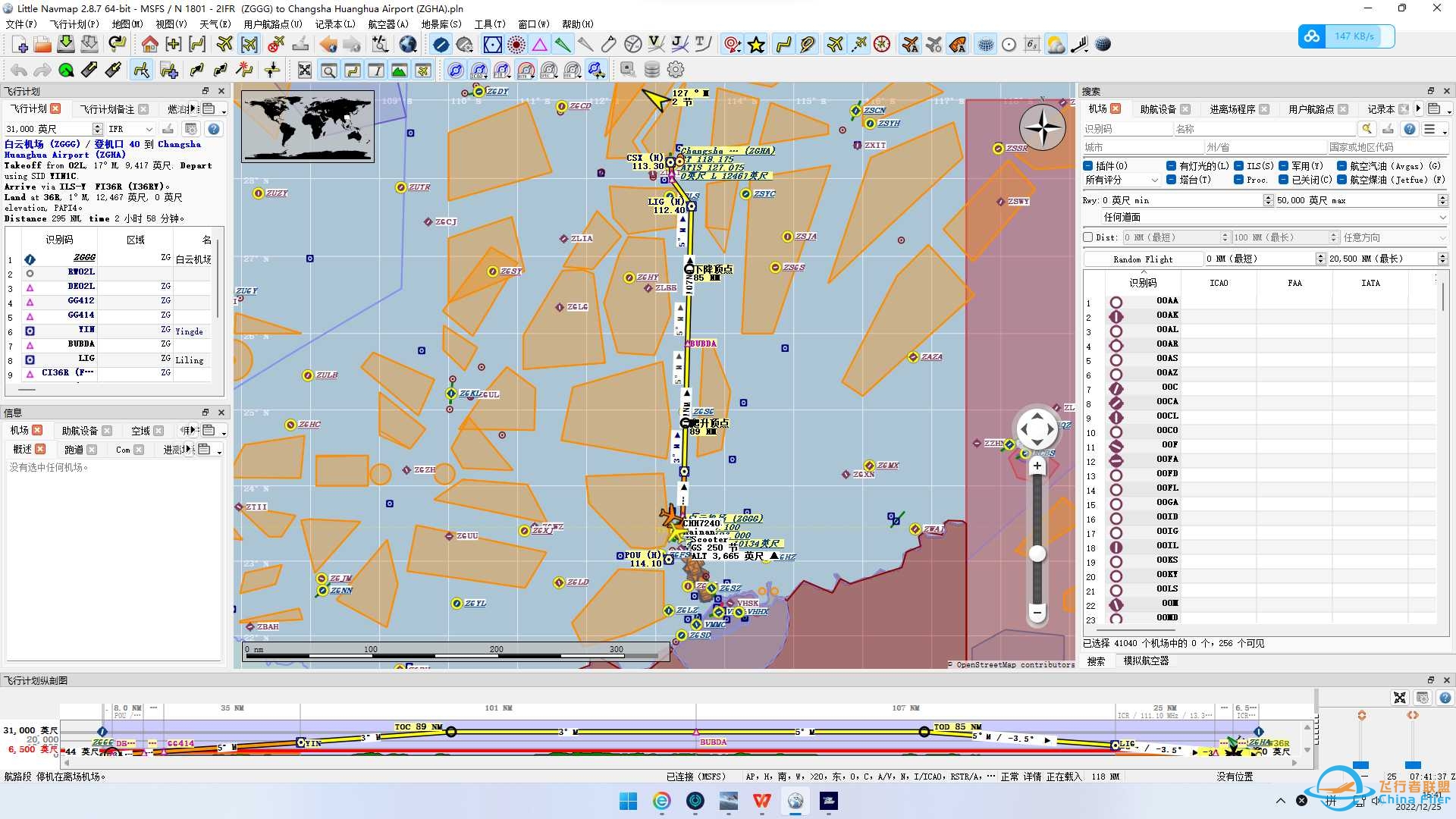This screenshot has width=1456, height=819.
Task: Open the database stack icon
Action: point(651,71)
